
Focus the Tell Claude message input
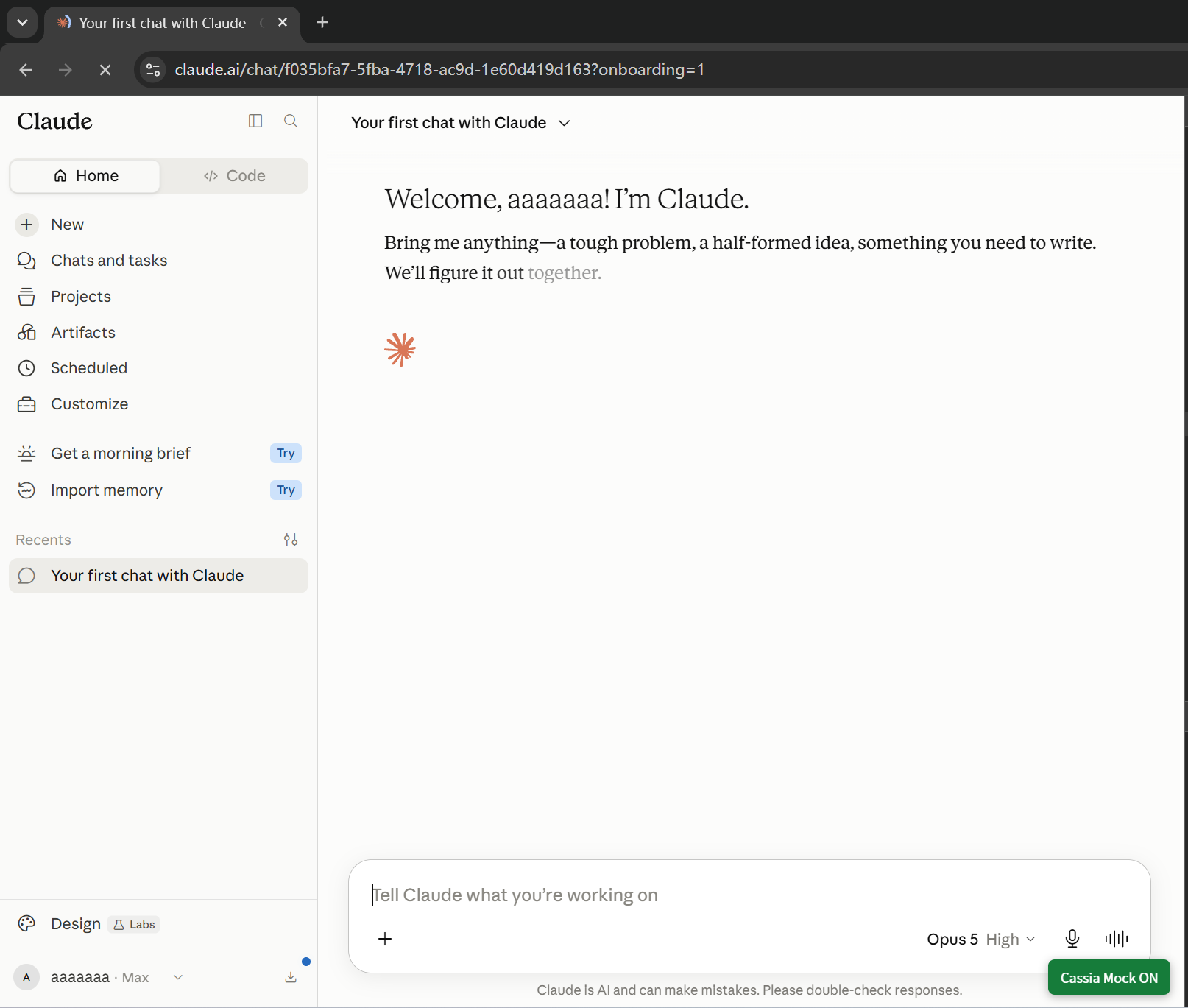749,895
